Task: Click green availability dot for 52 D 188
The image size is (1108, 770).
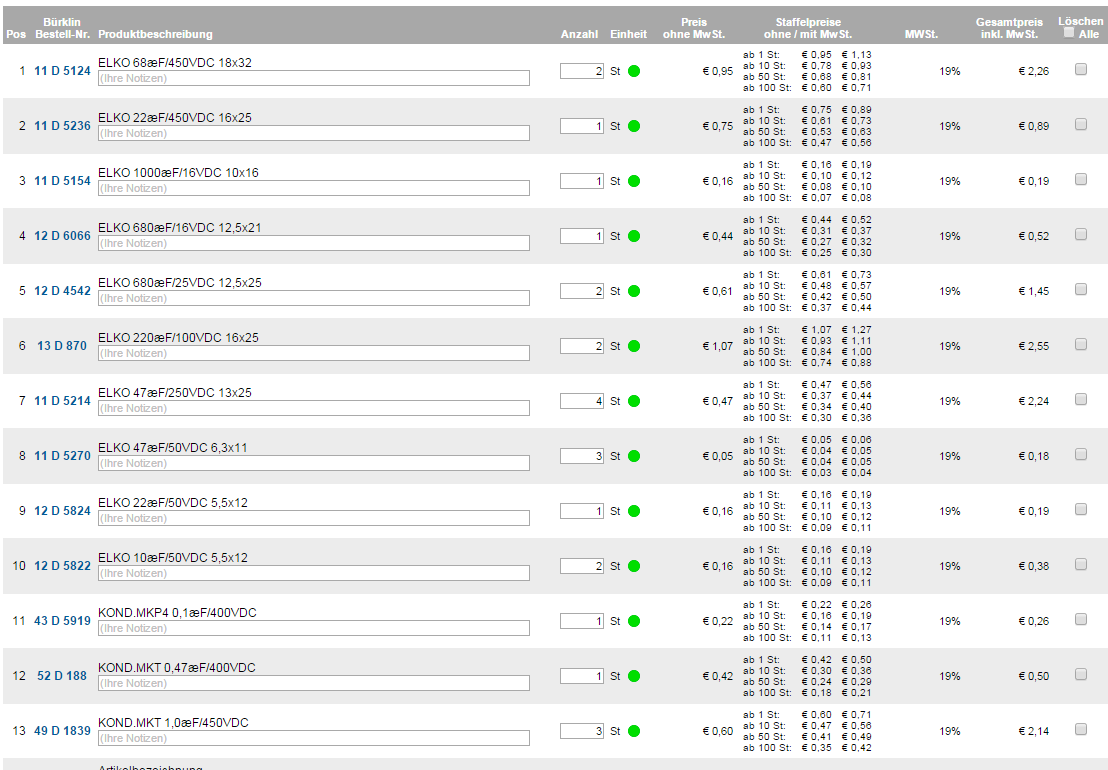Action: (634, 676)
